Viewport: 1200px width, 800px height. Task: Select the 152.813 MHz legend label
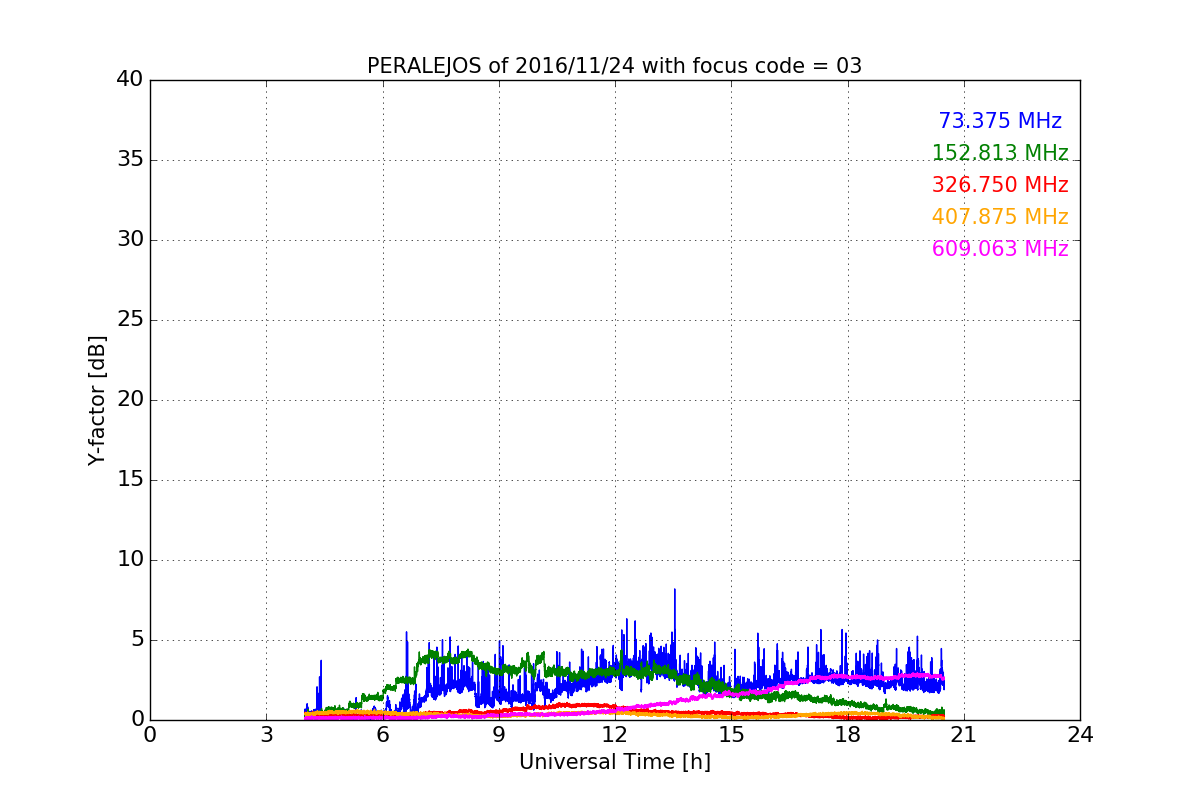(x=1000, y=153)
